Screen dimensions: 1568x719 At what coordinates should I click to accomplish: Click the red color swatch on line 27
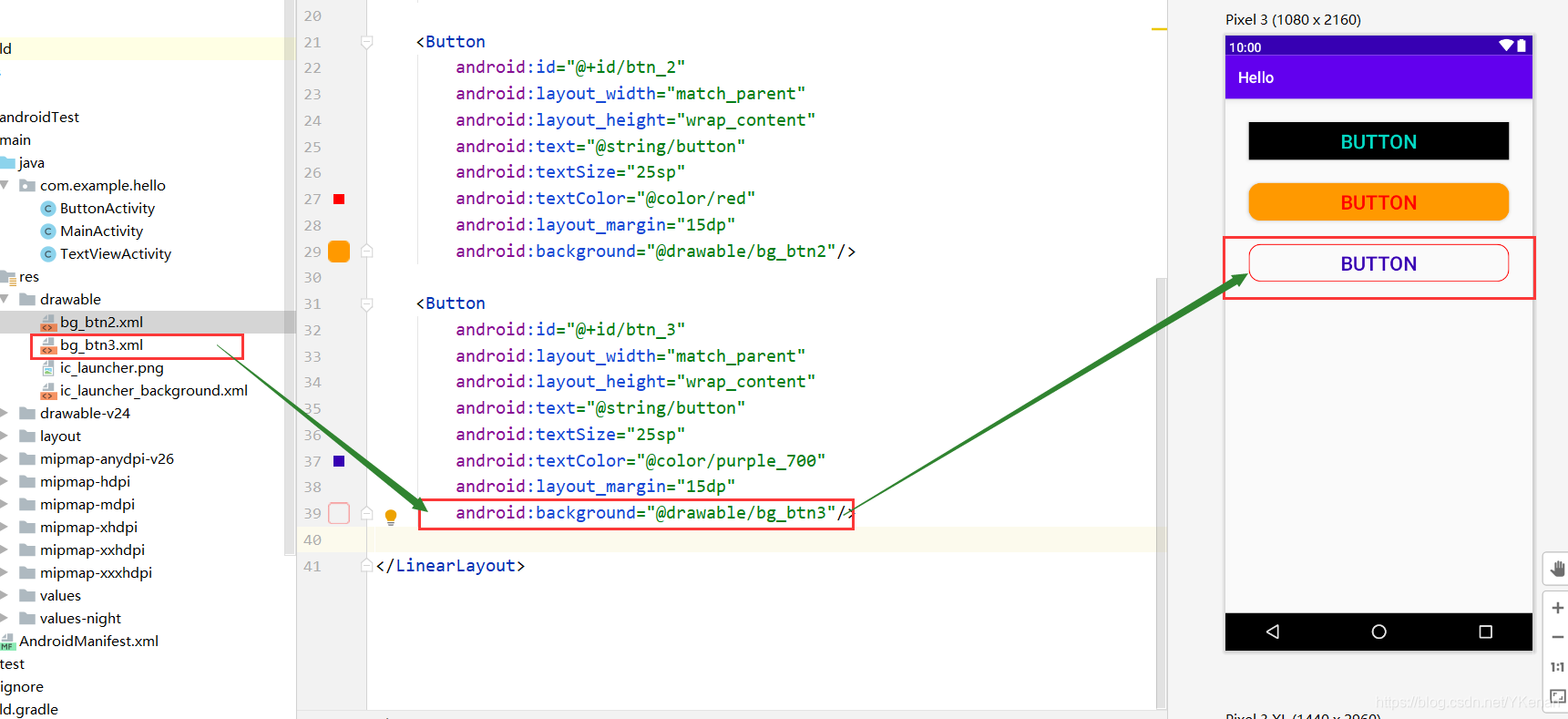tap(339, 199)
